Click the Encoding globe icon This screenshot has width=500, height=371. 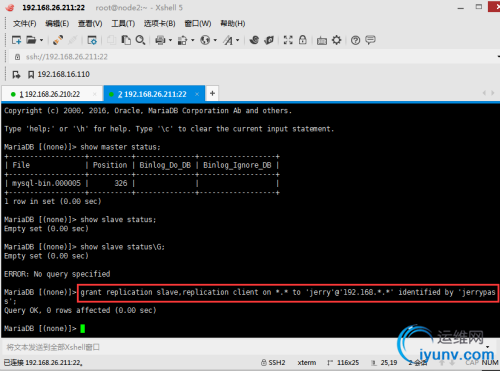205,40
